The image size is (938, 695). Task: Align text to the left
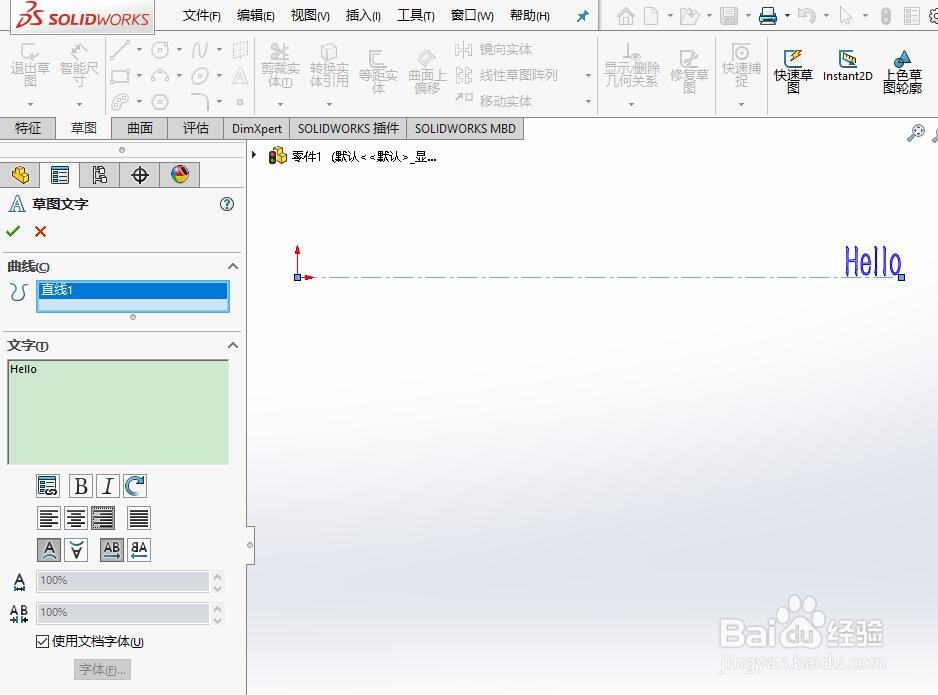click(48, 518)
